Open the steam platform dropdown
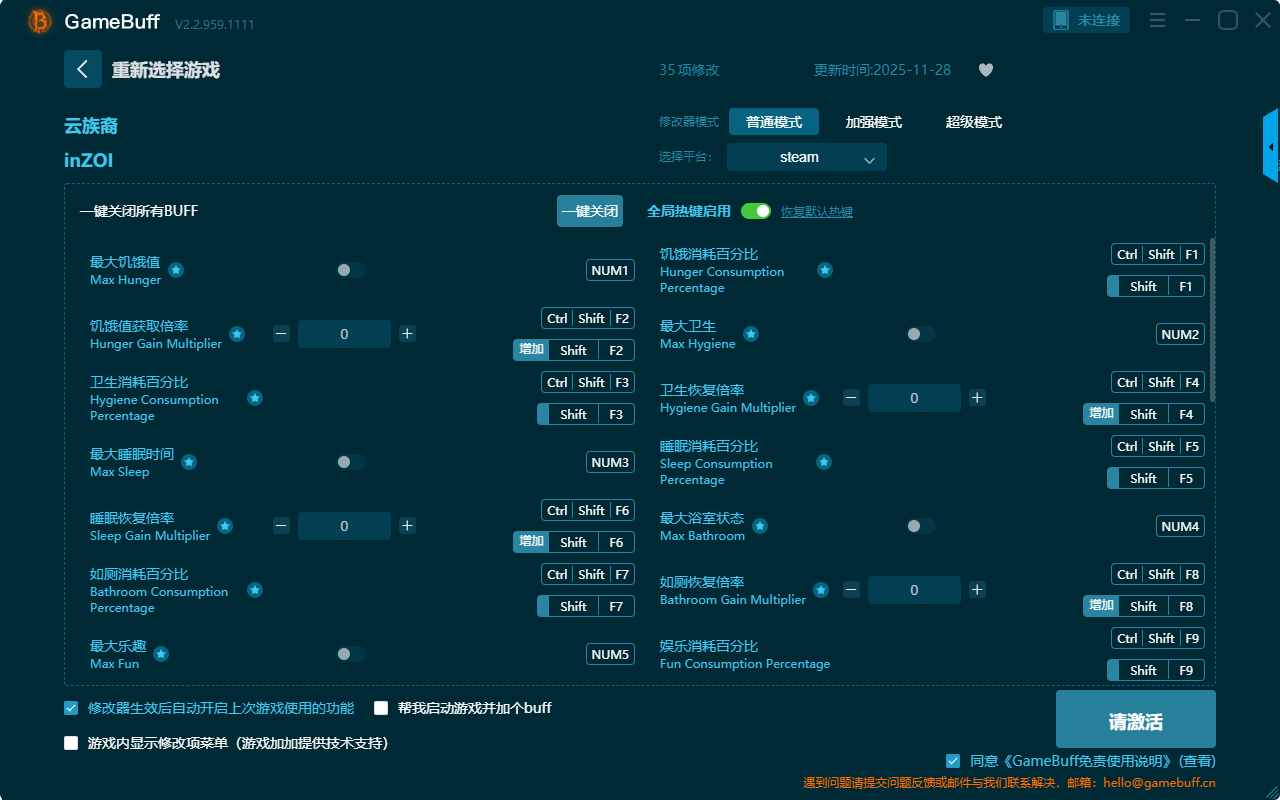 (x=806, y=157)
